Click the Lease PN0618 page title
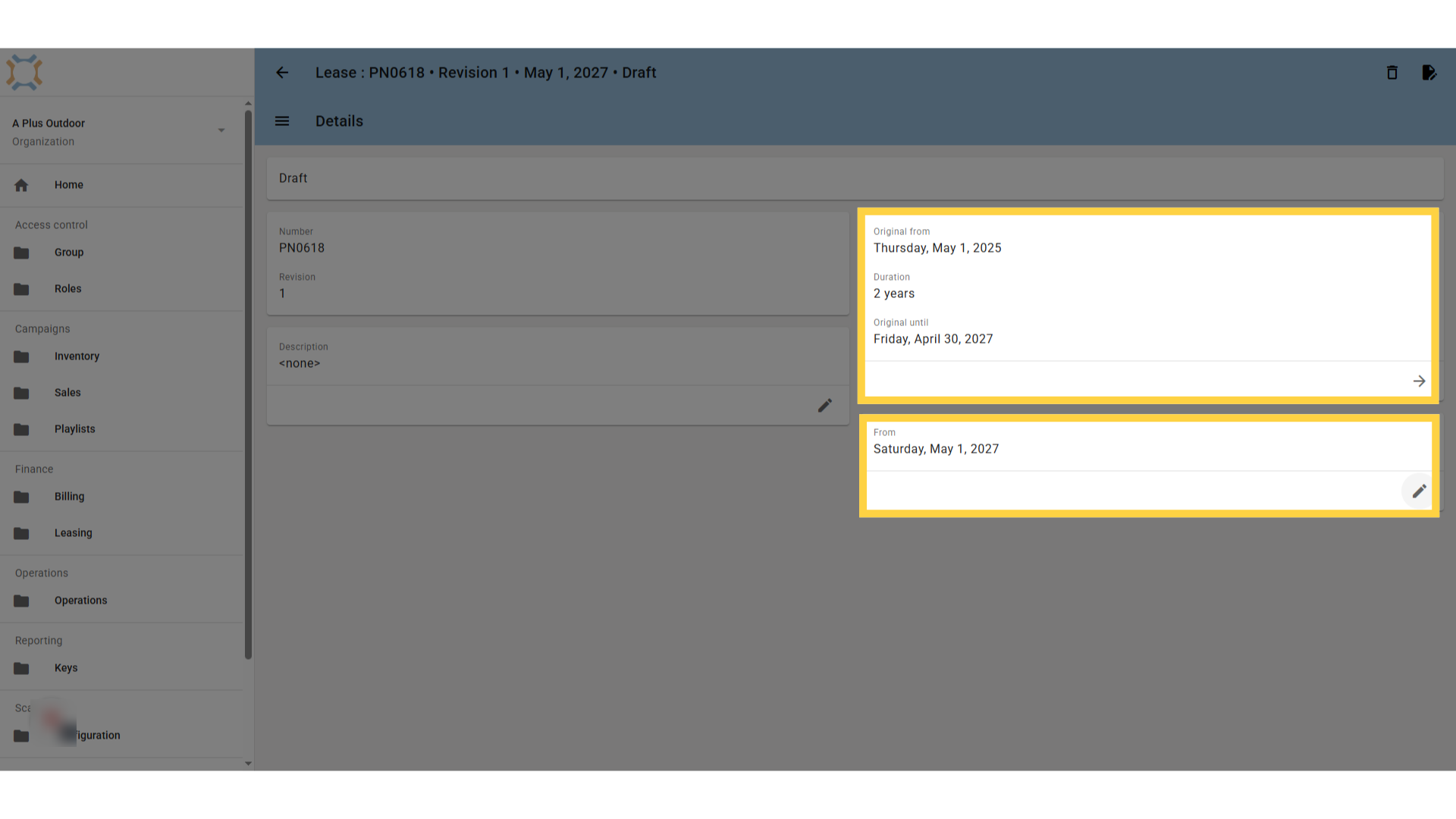The width and height of the screenshot is (1456, 819). click(486, 73)
